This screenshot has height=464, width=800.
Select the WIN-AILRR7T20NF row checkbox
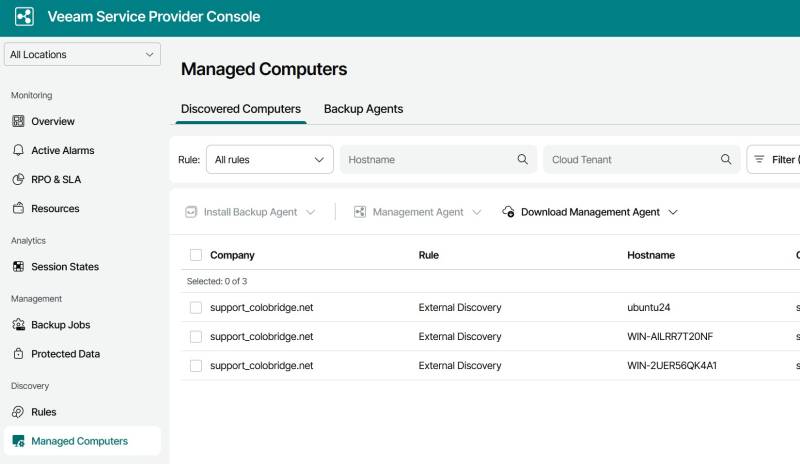(196, 337)
